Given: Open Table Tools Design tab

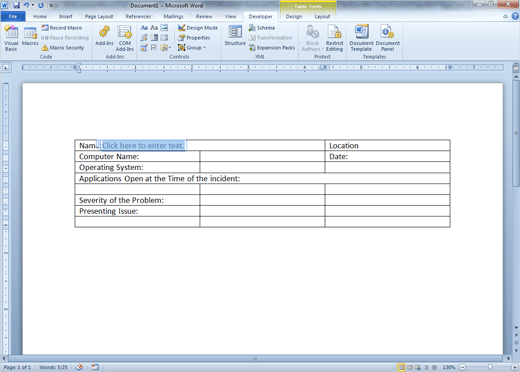Looking at the screenshot, I should click(294, 16).
